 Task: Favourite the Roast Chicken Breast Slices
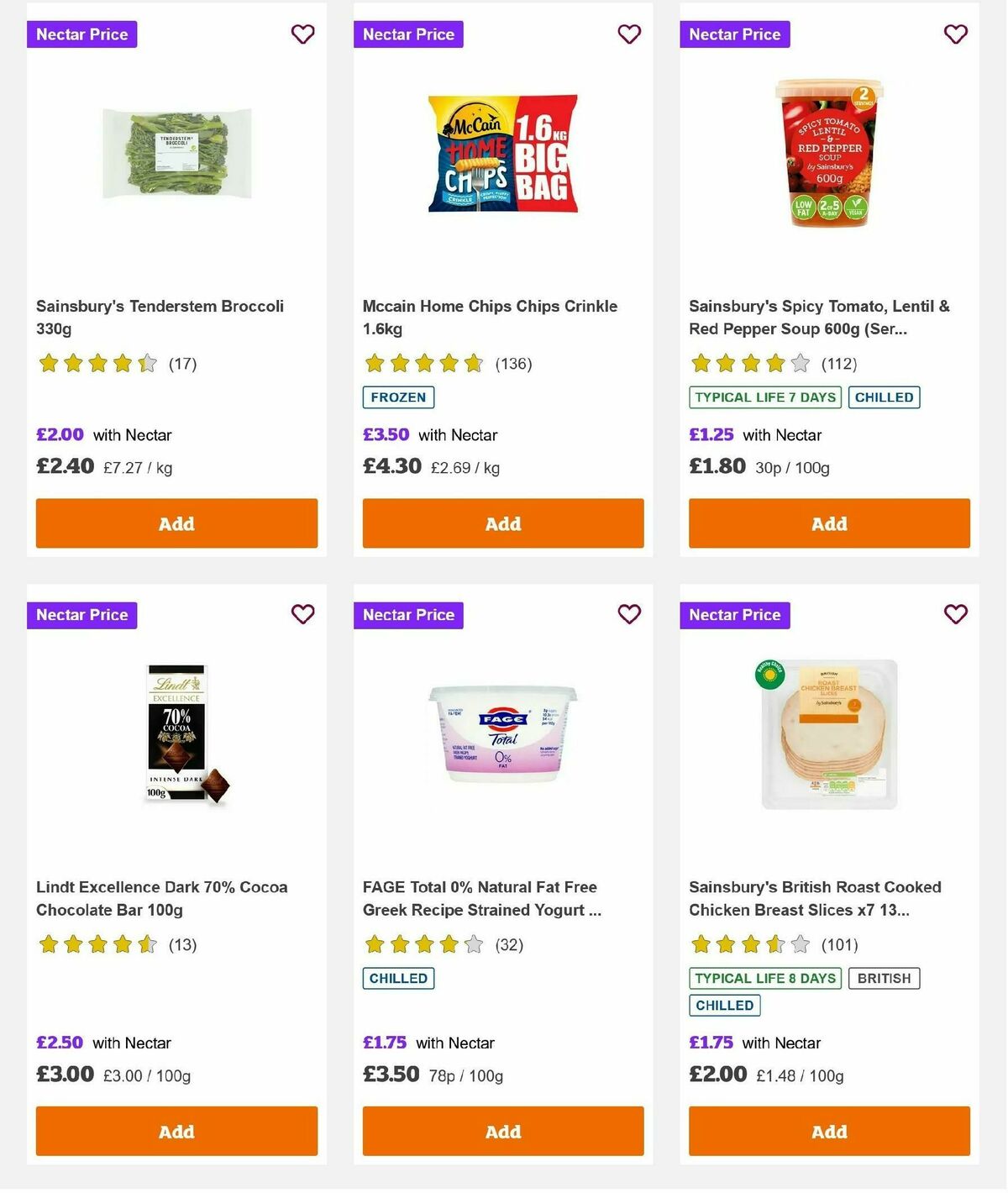[x=955, y=614]
